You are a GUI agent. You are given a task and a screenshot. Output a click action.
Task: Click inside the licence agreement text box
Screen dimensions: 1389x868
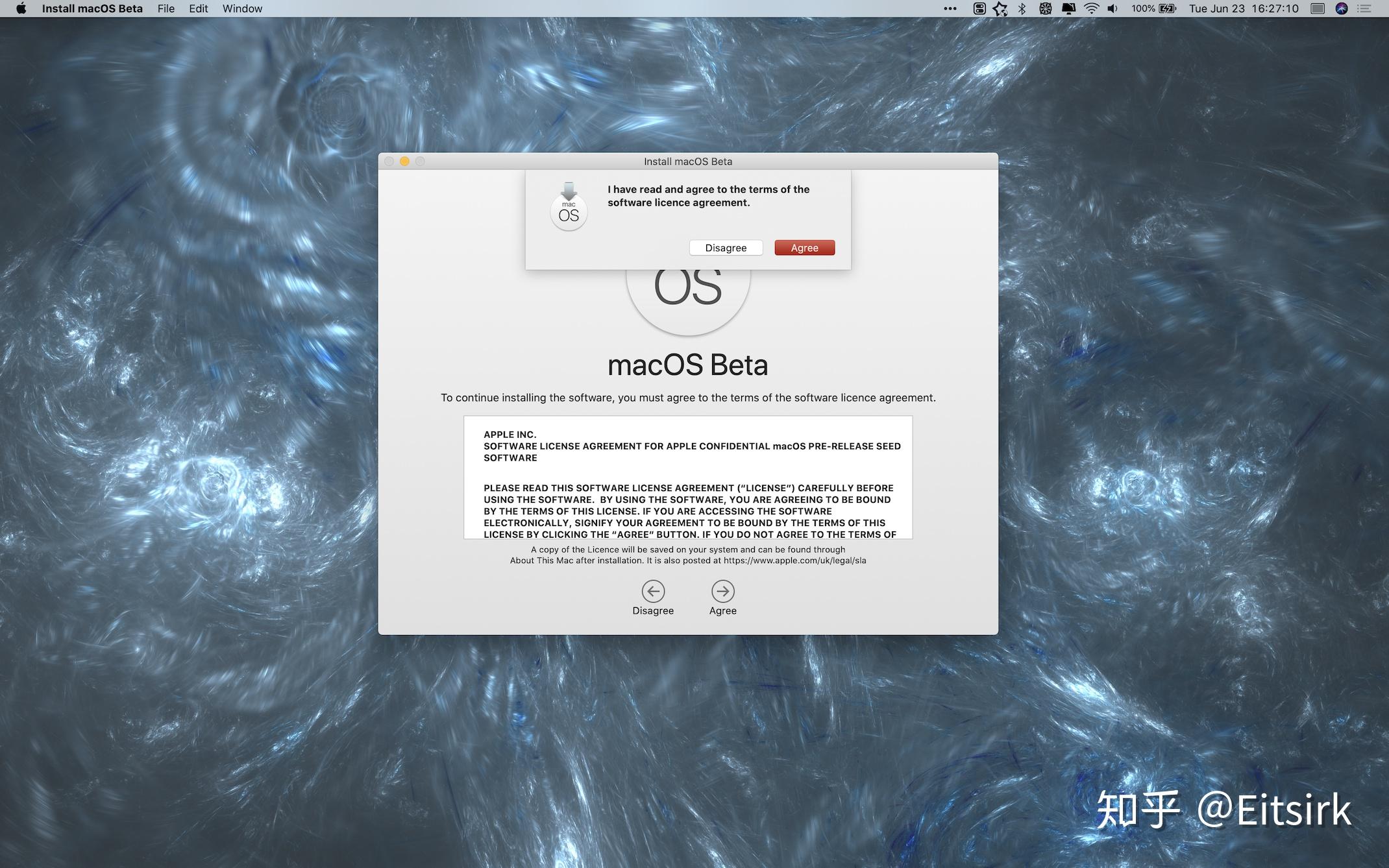pyautogui.click(x=688, y=477)
